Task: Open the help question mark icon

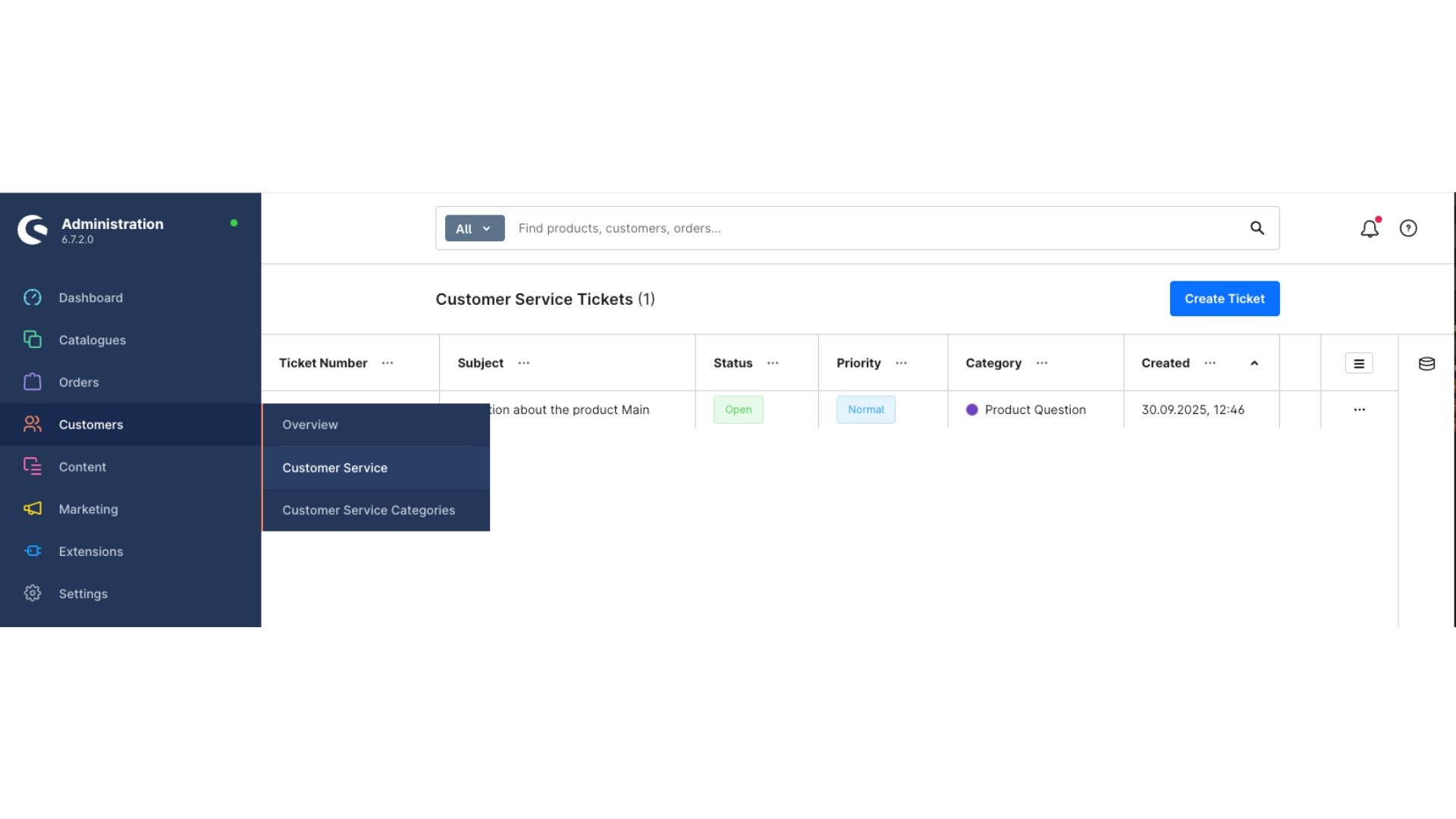Action: (1408, 228)
